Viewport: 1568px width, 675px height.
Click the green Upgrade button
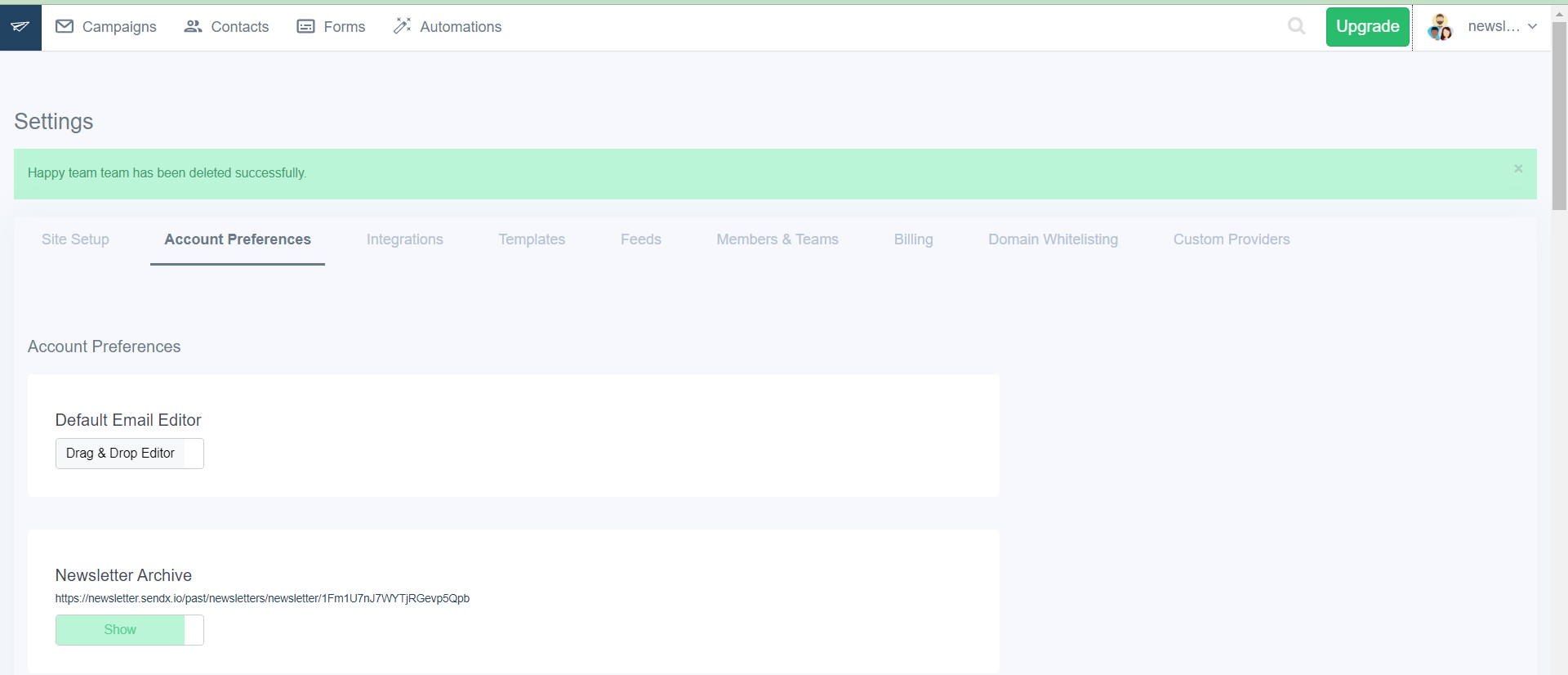[1367, 27]
